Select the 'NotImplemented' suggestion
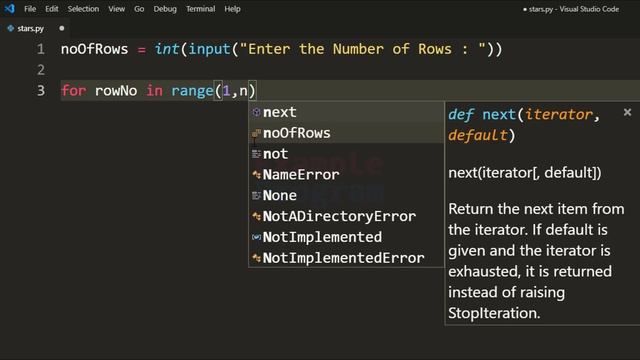The height and width of the screenshot is (360, 640). tap(346, 237)
